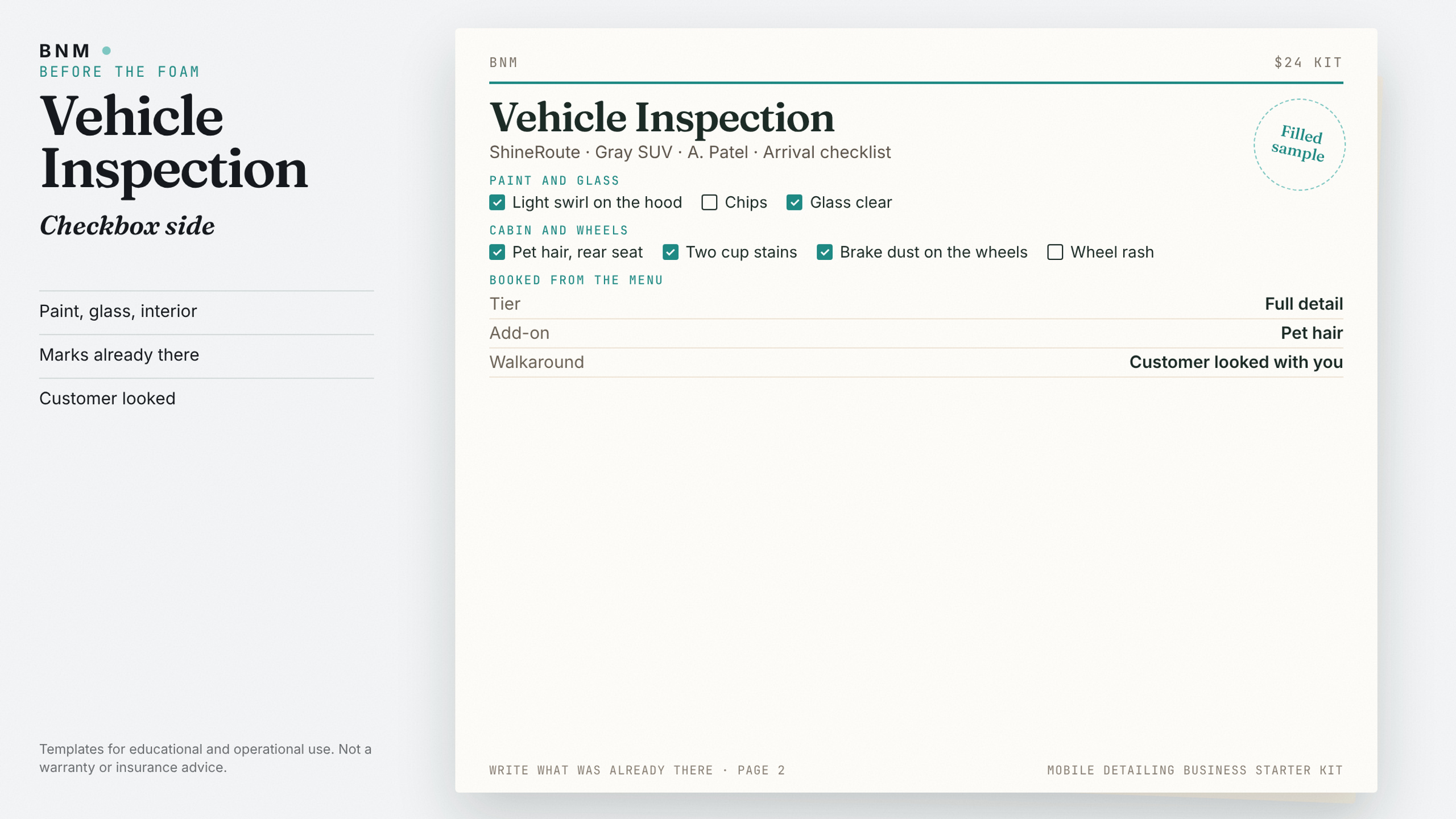This screenshot has height=819, width=1456.
Task: Uncheck Brake dust on the wheels checkbox
Action: pyautogui.click(x=825, y=252)
